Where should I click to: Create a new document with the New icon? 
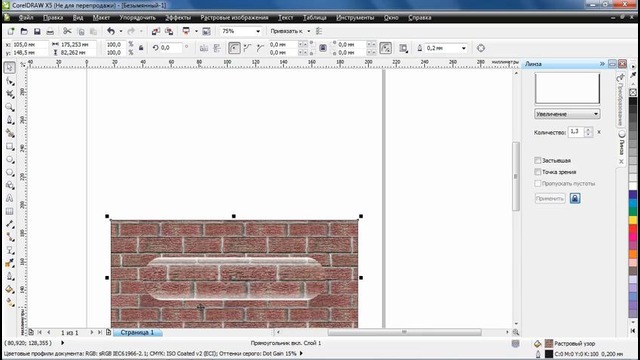[11, 31]
